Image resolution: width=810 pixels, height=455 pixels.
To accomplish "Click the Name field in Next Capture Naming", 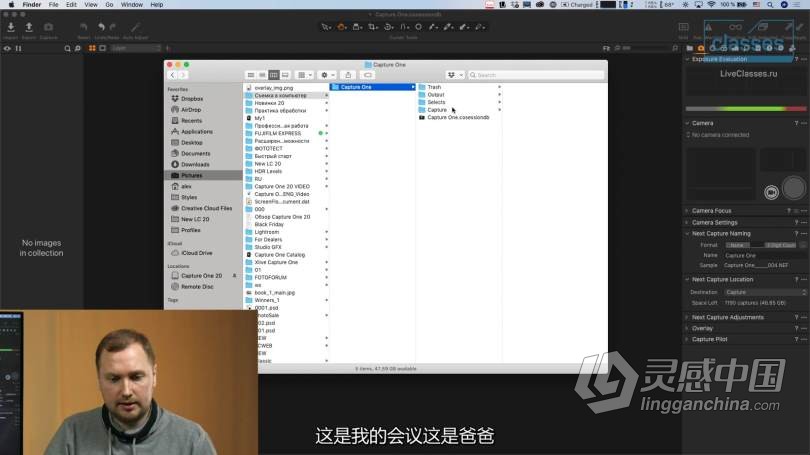I will coord(765,256).
